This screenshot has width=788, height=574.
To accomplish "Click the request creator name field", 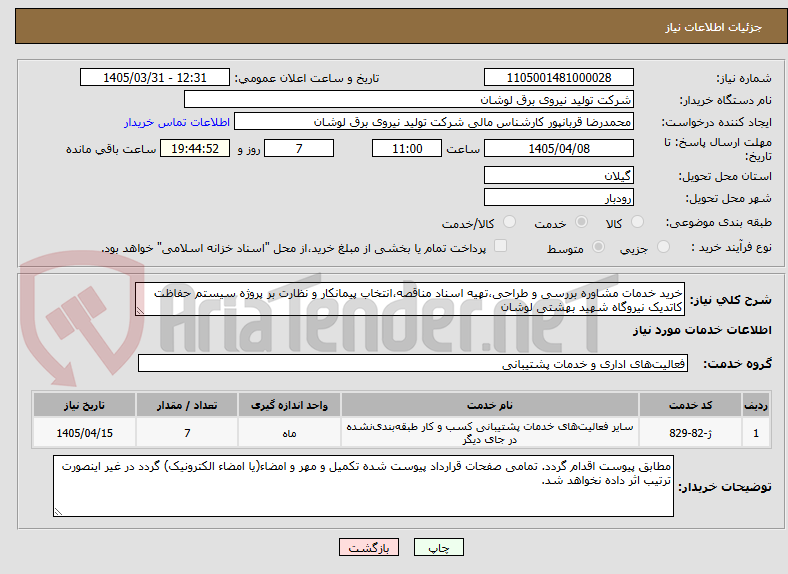I will 434,122.
